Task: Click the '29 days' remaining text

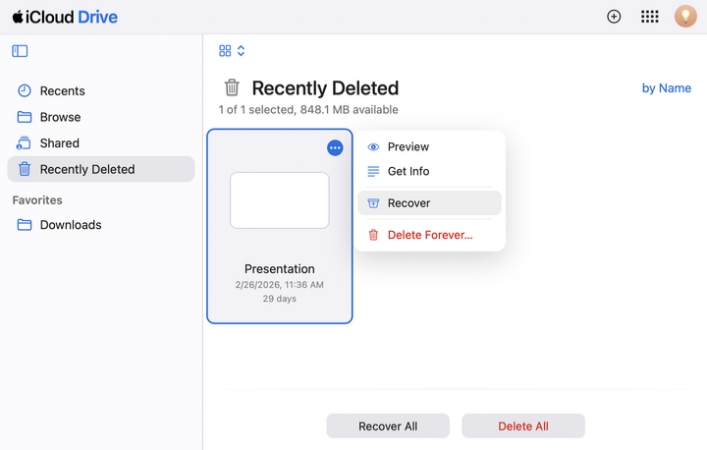Action: (x=280, y=298)
